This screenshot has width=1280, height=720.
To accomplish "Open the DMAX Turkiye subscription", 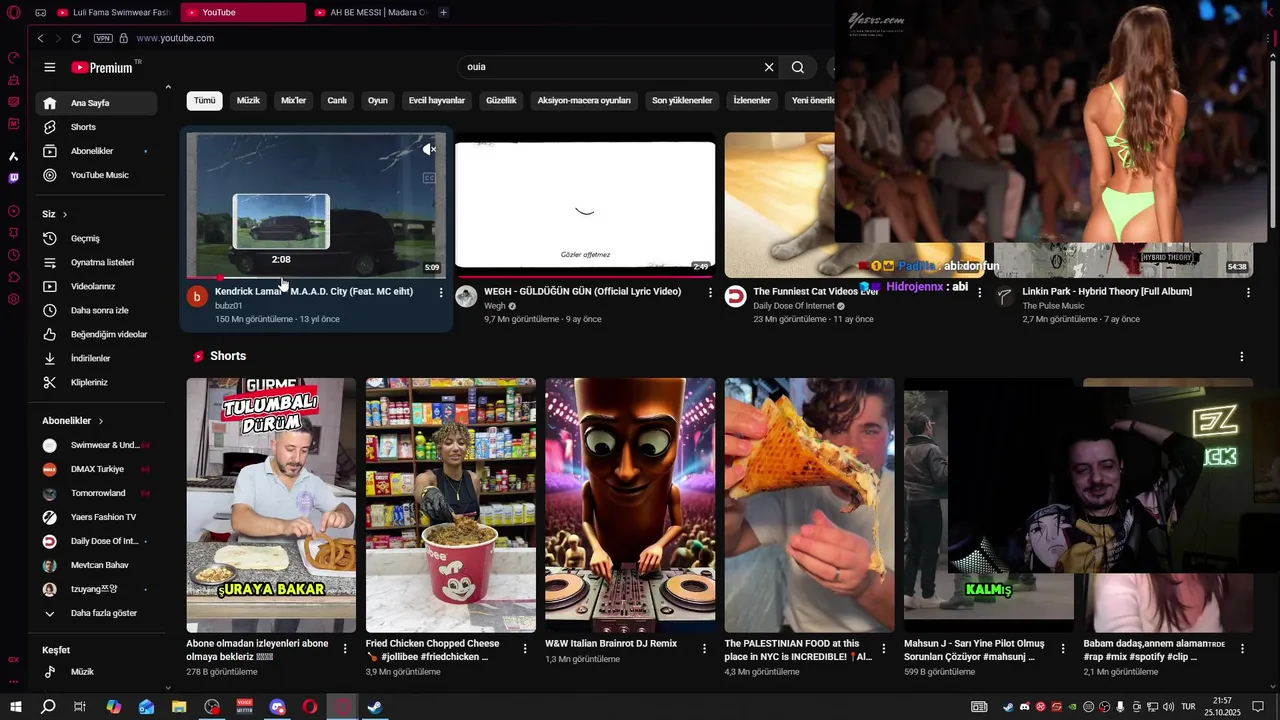I will [x=96, y=469].
